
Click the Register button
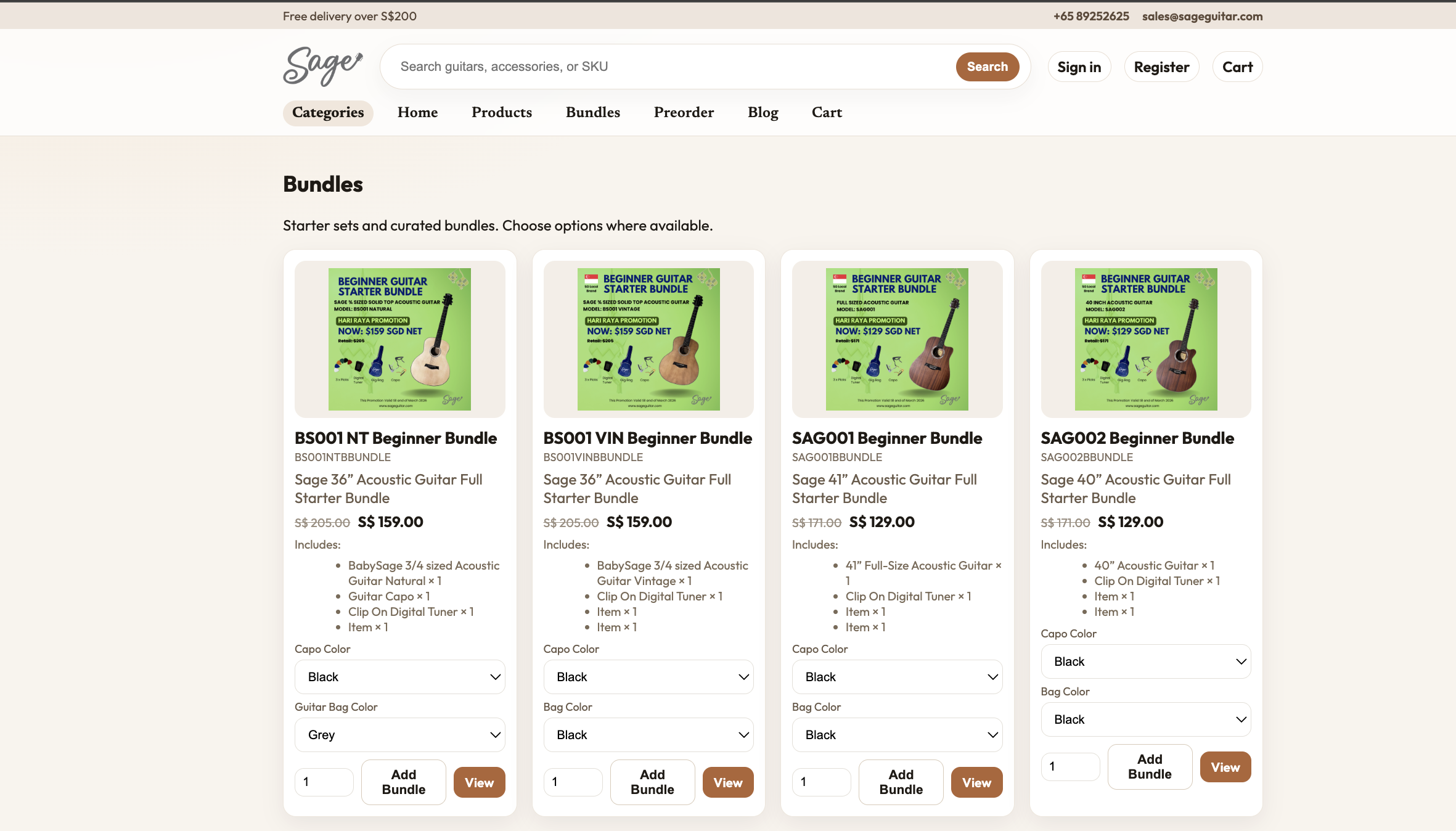coord(1161,67)
